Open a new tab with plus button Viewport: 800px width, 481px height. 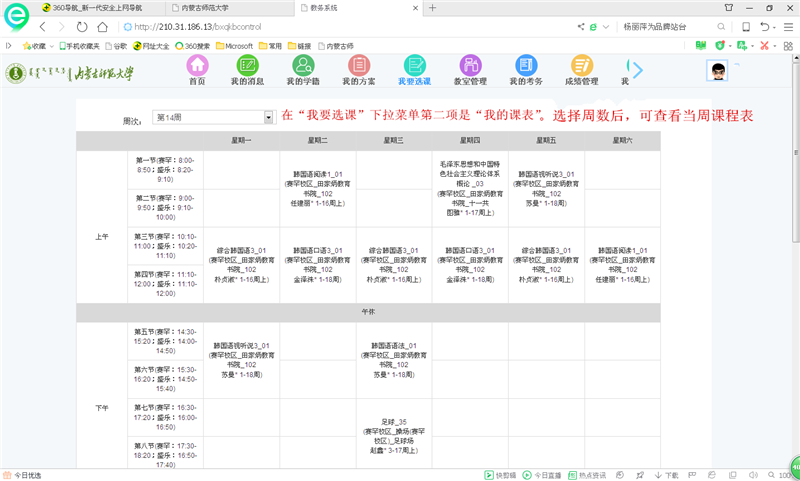432,7
